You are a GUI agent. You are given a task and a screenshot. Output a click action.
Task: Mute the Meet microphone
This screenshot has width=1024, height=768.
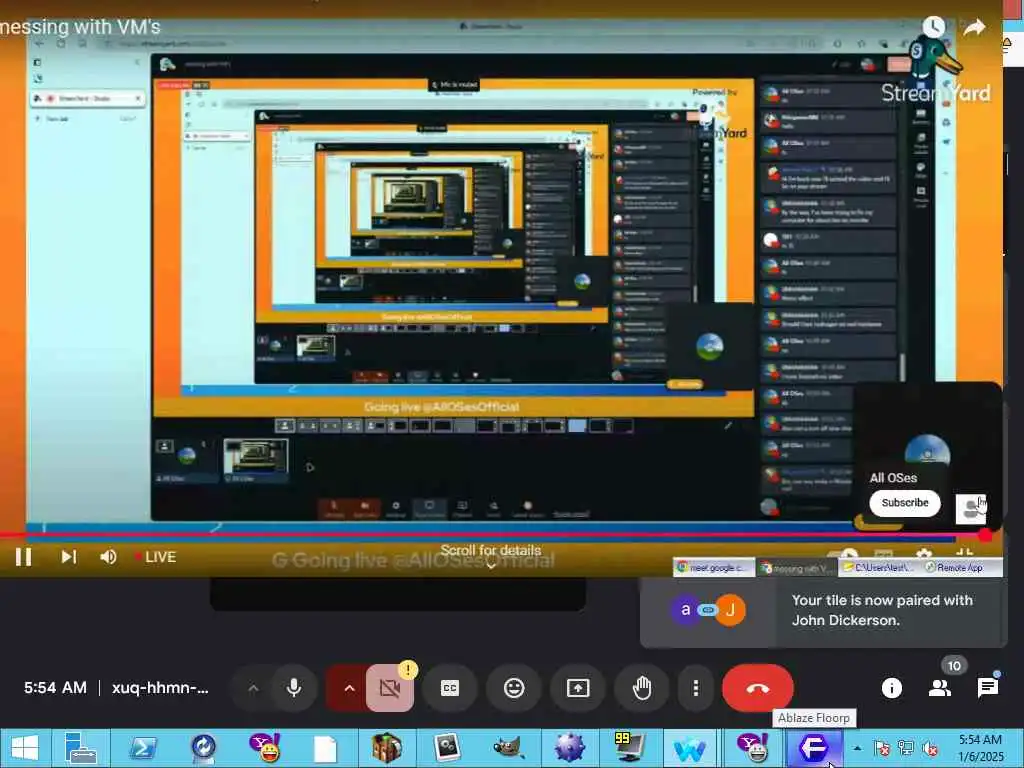(x=294, y=688)
